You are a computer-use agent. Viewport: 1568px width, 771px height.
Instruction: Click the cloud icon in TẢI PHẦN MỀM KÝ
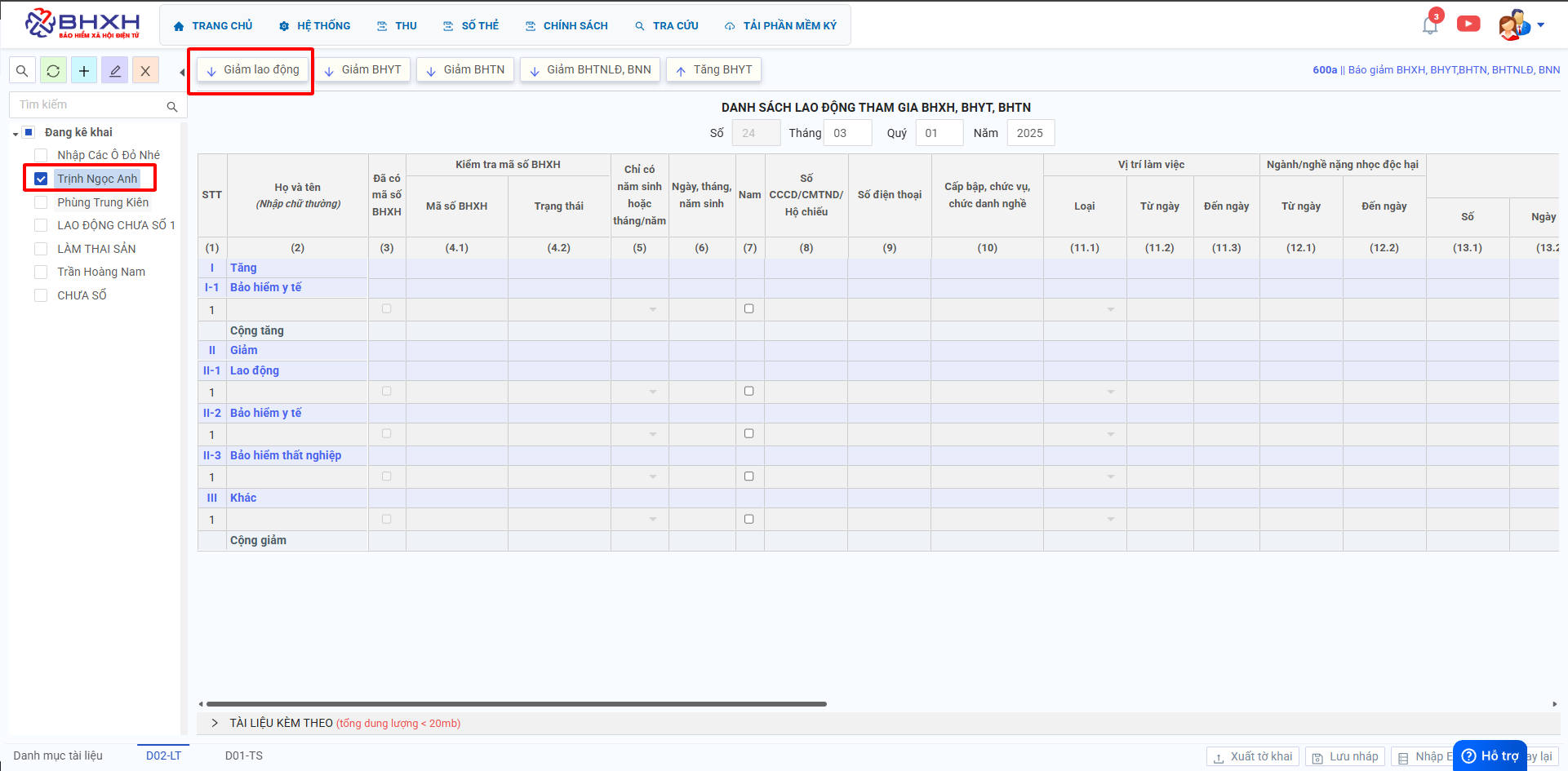[730, 26]
